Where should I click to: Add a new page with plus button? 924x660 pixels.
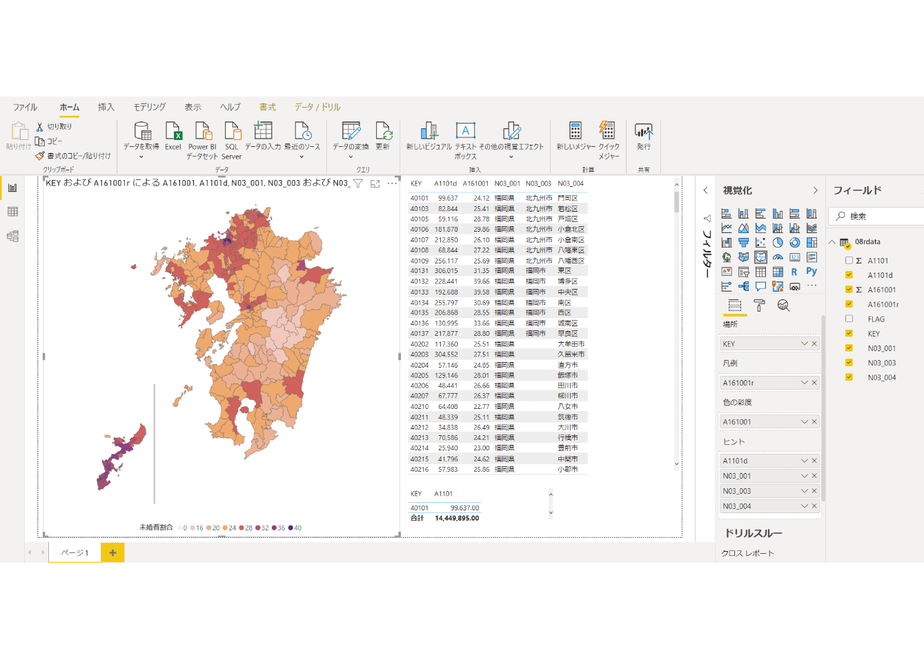113,553
